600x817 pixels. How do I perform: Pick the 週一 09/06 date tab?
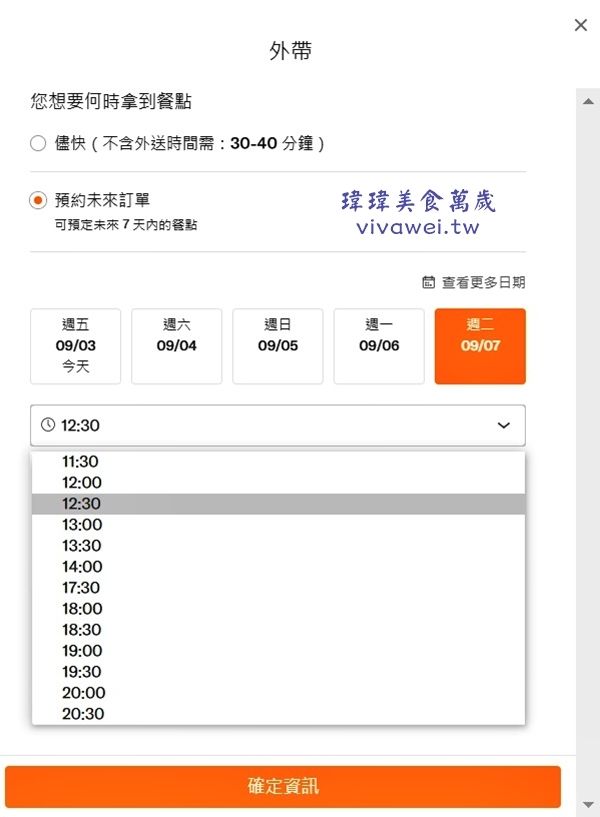point(379,346)
